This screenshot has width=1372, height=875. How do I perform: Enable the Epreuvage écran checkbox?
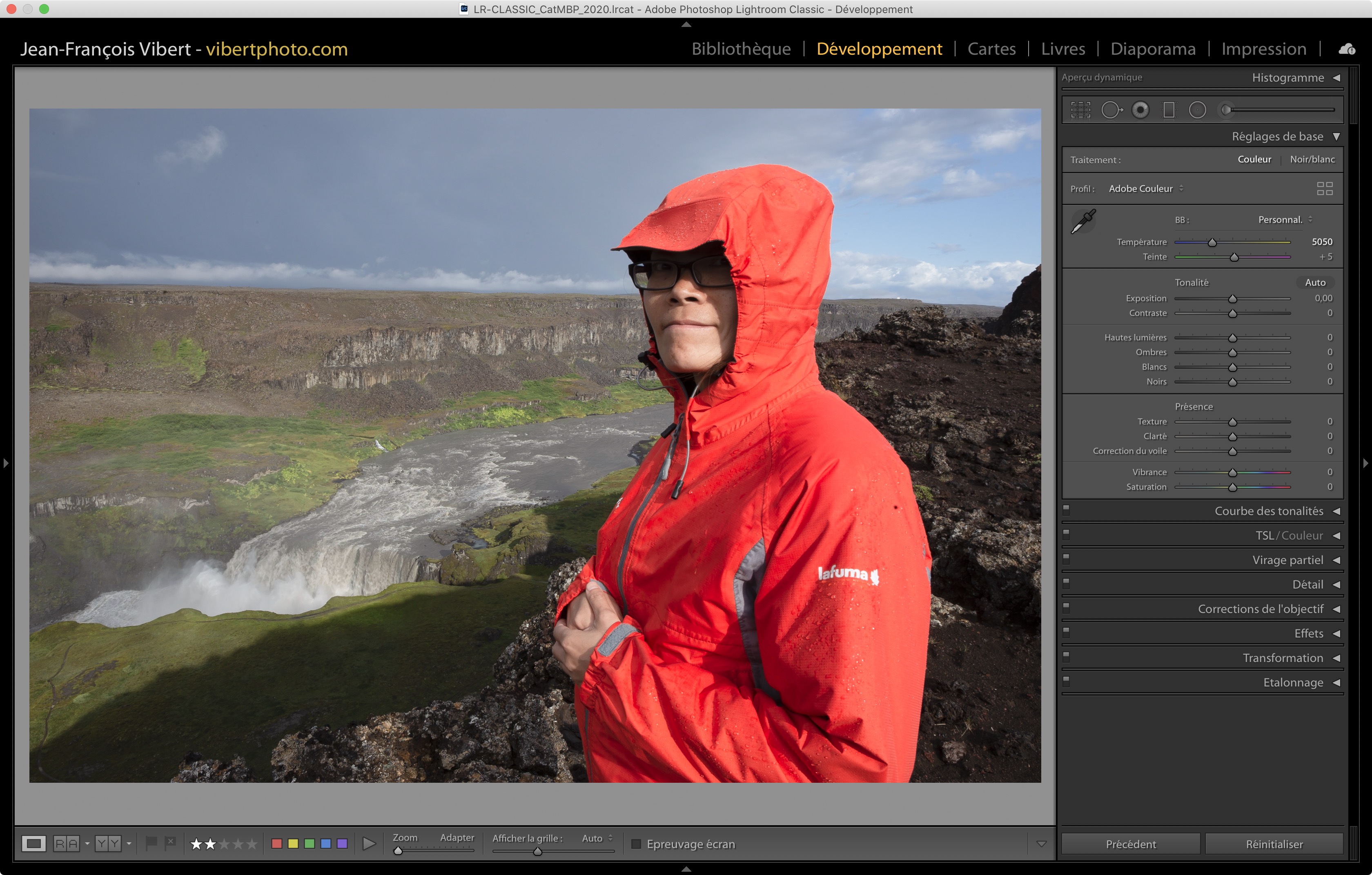coord(637,844)
